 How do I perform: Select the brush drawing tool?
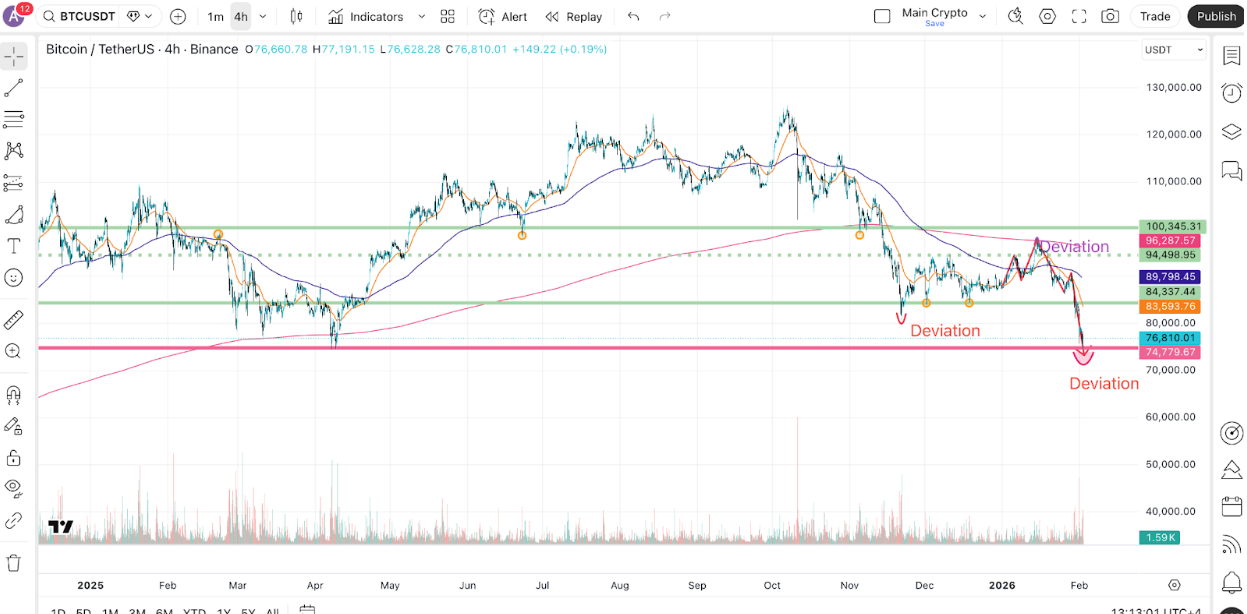[x=14, y=215]
